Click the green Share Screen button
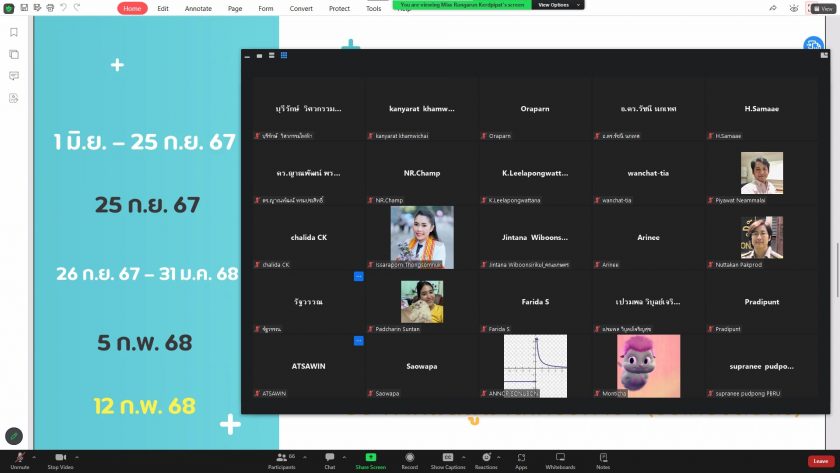 click(x=371, y=459)
